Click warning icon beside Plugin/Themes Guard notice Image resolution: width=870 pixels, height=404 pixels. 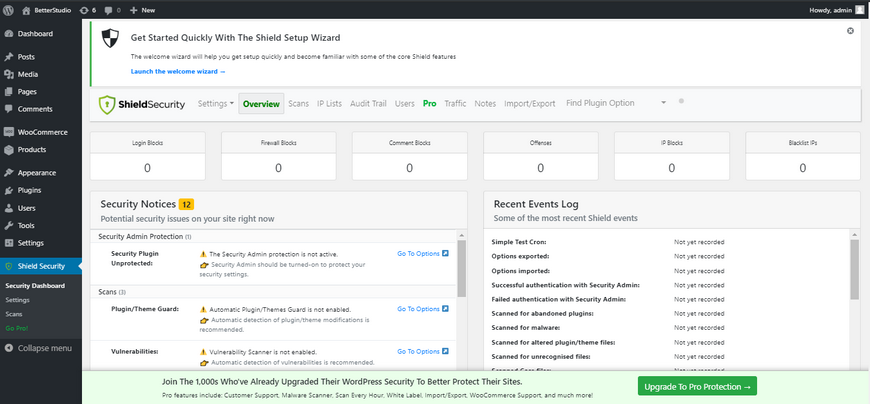click(x=204, y=309)
